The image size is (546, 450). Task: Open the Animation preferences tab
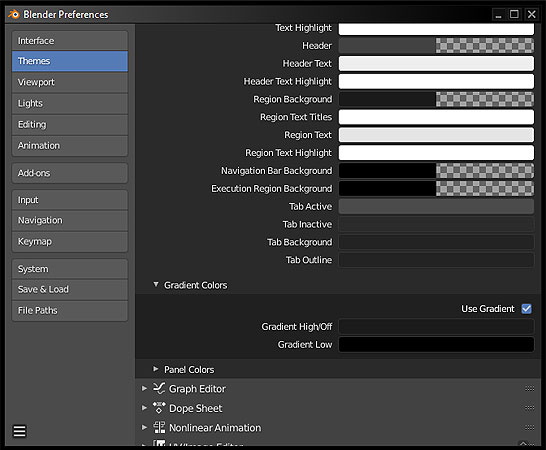pyautogui.click(x=70, y=146)
